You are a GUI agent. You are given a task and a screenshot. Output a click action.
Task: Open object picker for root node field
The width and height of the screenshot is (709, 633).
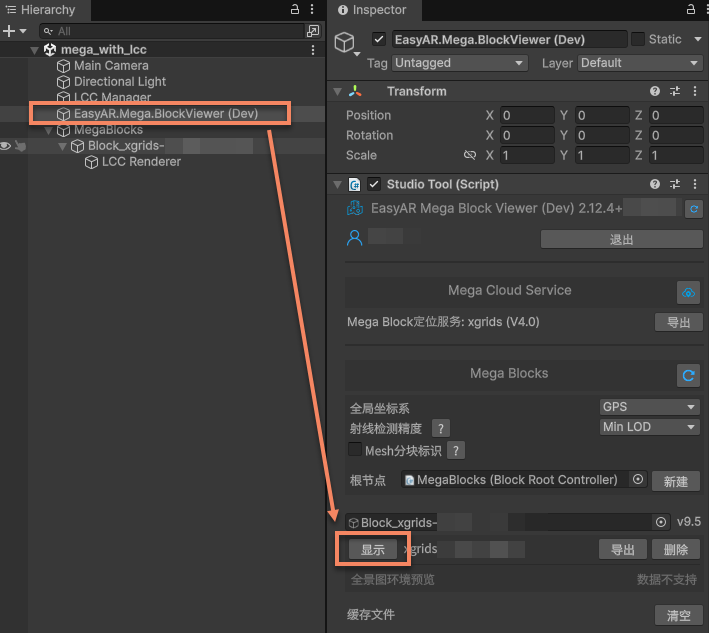639,480
